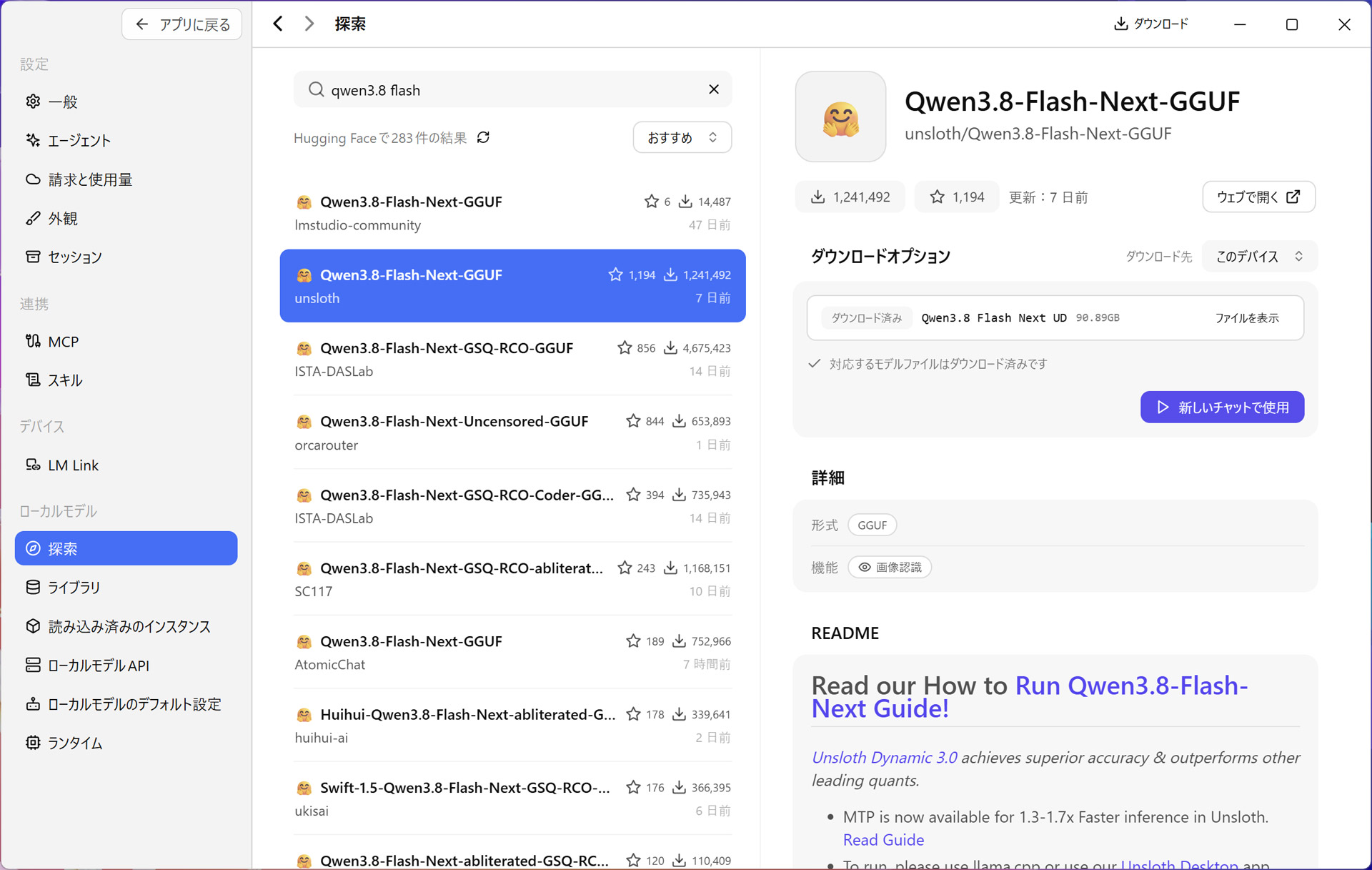The width and height of the screenshot is (1372, 870).
Task: Click ウェブで開く button
Action: pos(1258,197)
